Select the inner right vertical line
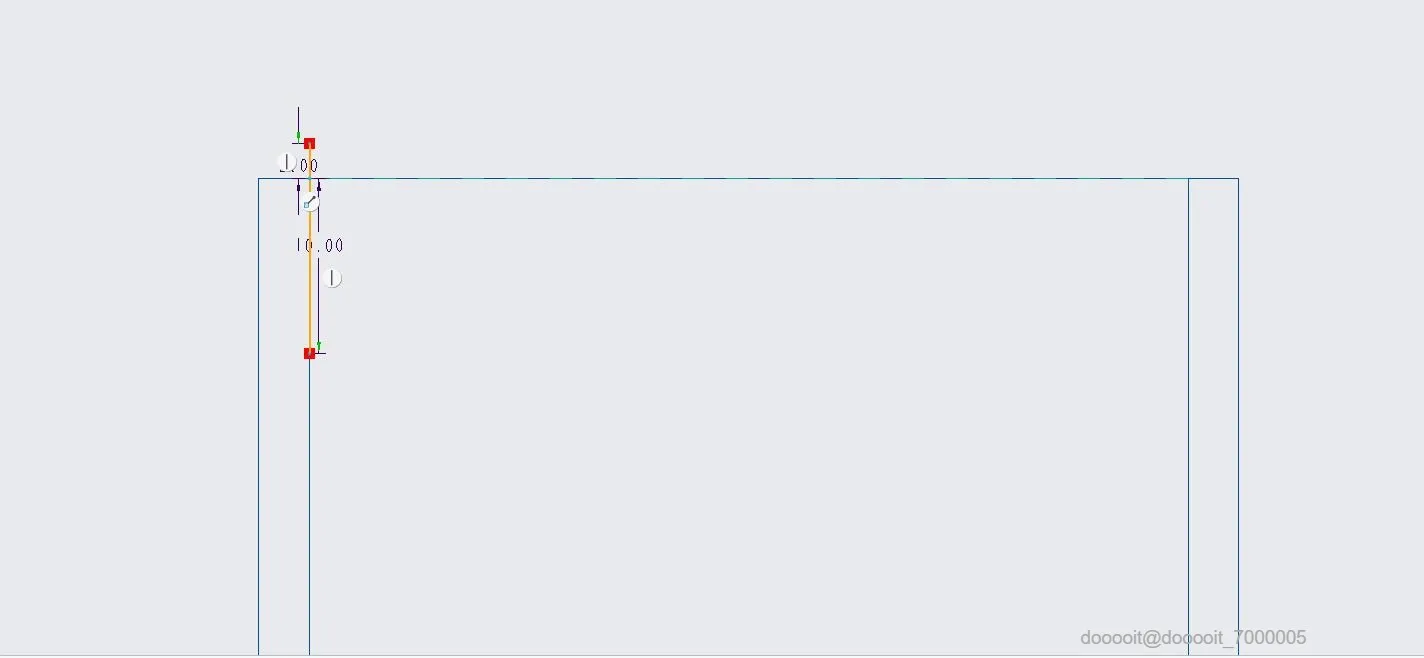Viewport: 1424px width, 658px height. click(1188, 417)
